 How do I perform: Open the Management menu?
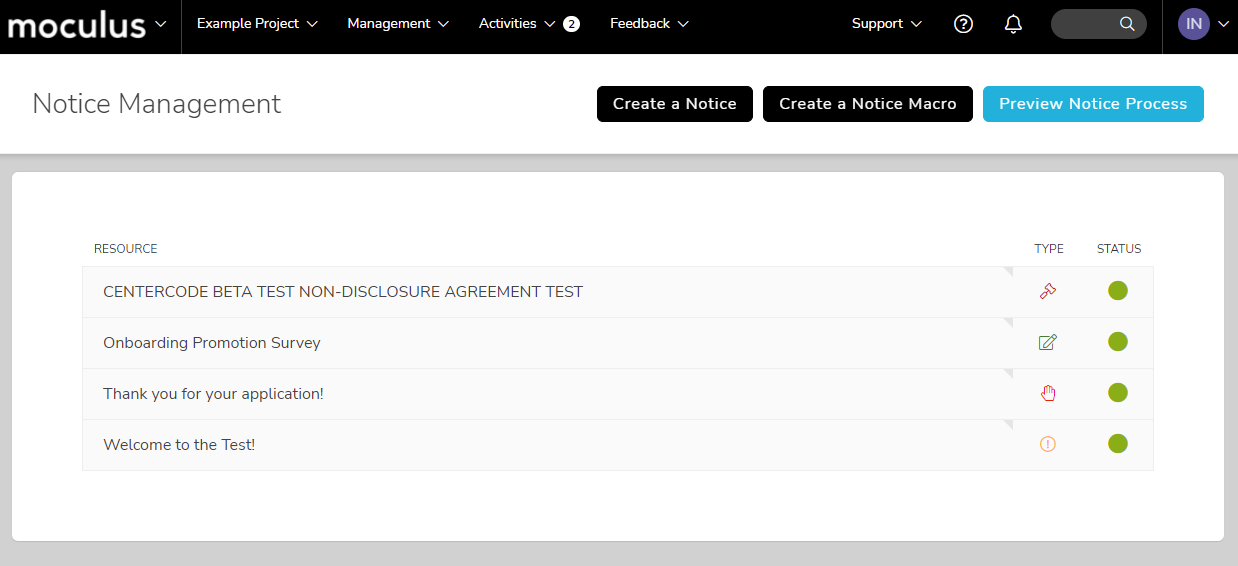398,24
